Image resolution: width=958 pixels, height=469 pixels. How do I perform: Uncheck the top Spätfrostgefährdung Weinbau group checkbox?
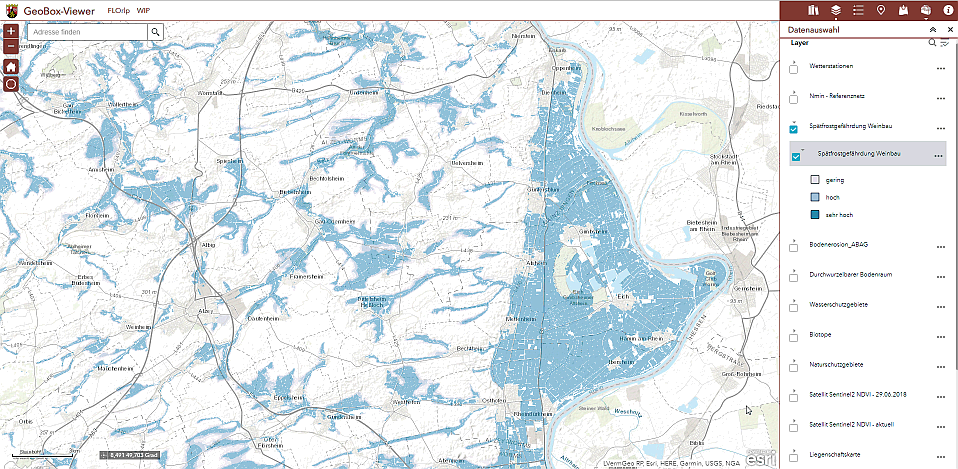click(793, 129)
